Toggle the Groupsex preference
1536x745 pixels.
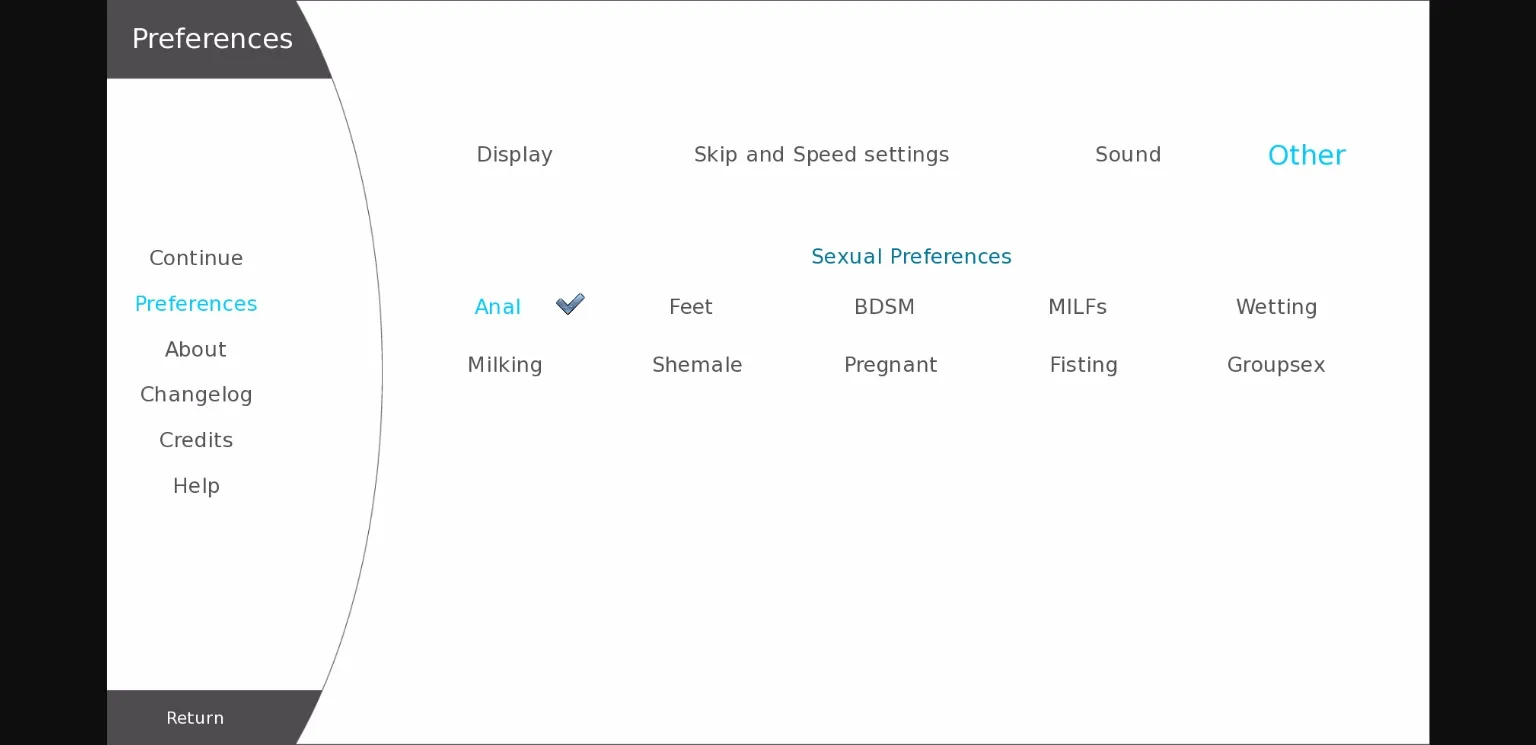(x=1276, y=365)
